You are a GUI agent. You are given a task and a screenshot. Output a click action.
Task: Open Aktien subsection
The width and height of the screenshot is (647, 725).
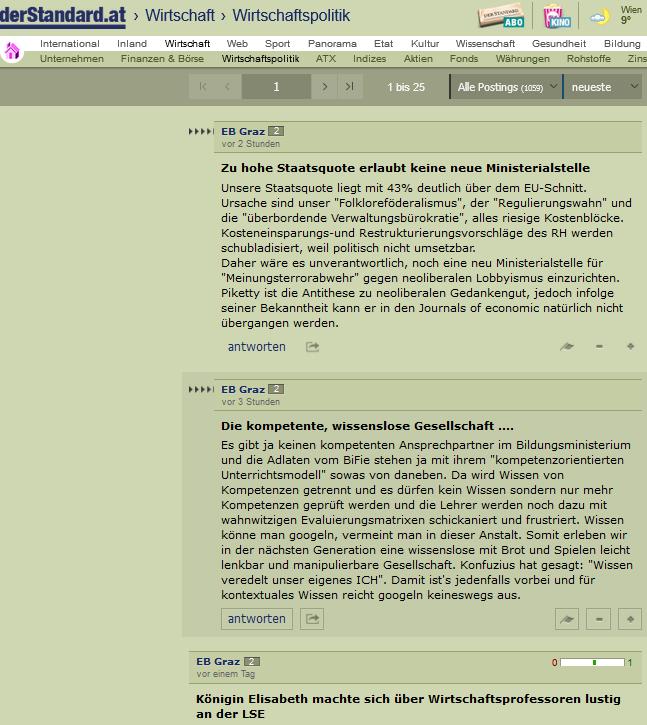418,59
